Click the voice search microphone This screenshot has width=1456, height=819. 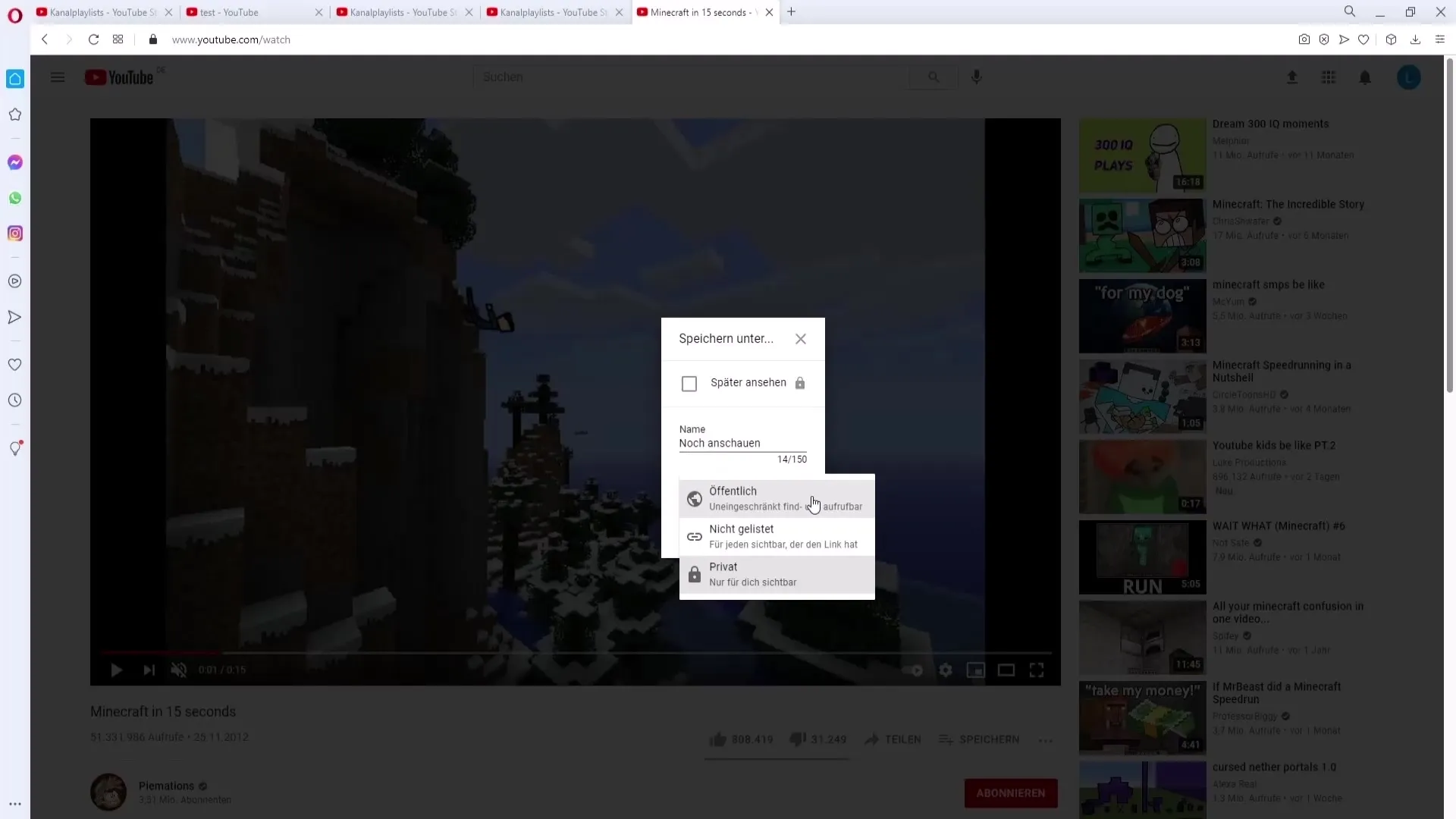click(977, 77)
